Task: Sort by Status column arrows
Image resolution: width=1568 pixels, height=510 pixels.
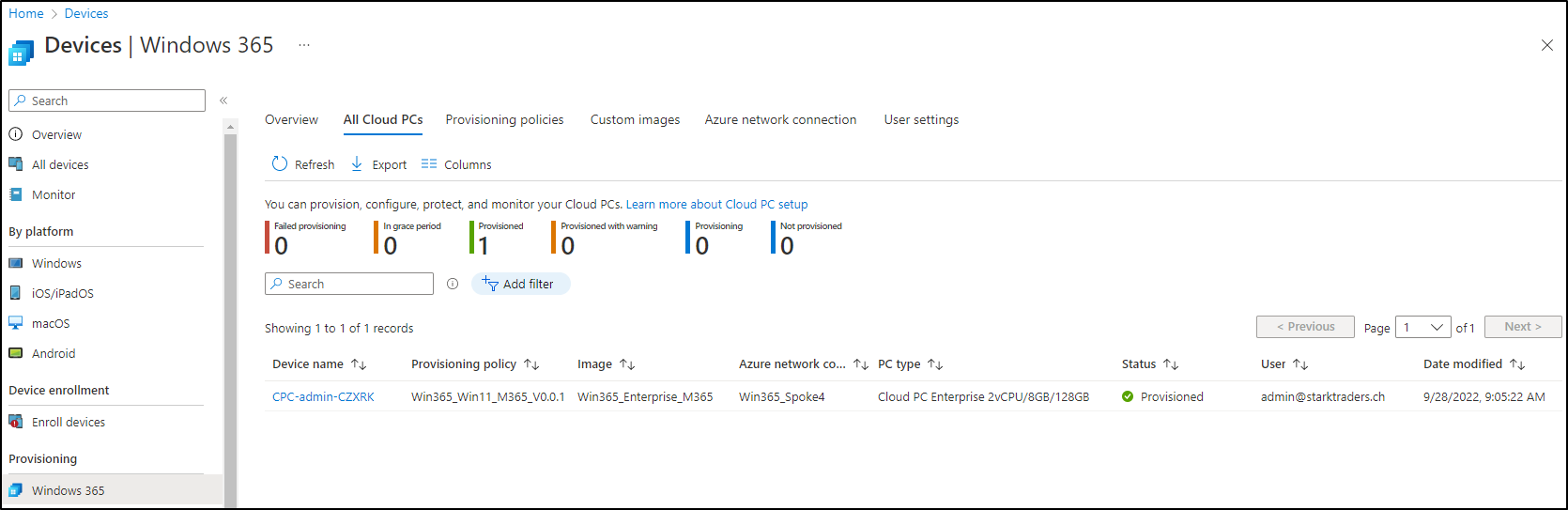Action: tap(1171, 364)
